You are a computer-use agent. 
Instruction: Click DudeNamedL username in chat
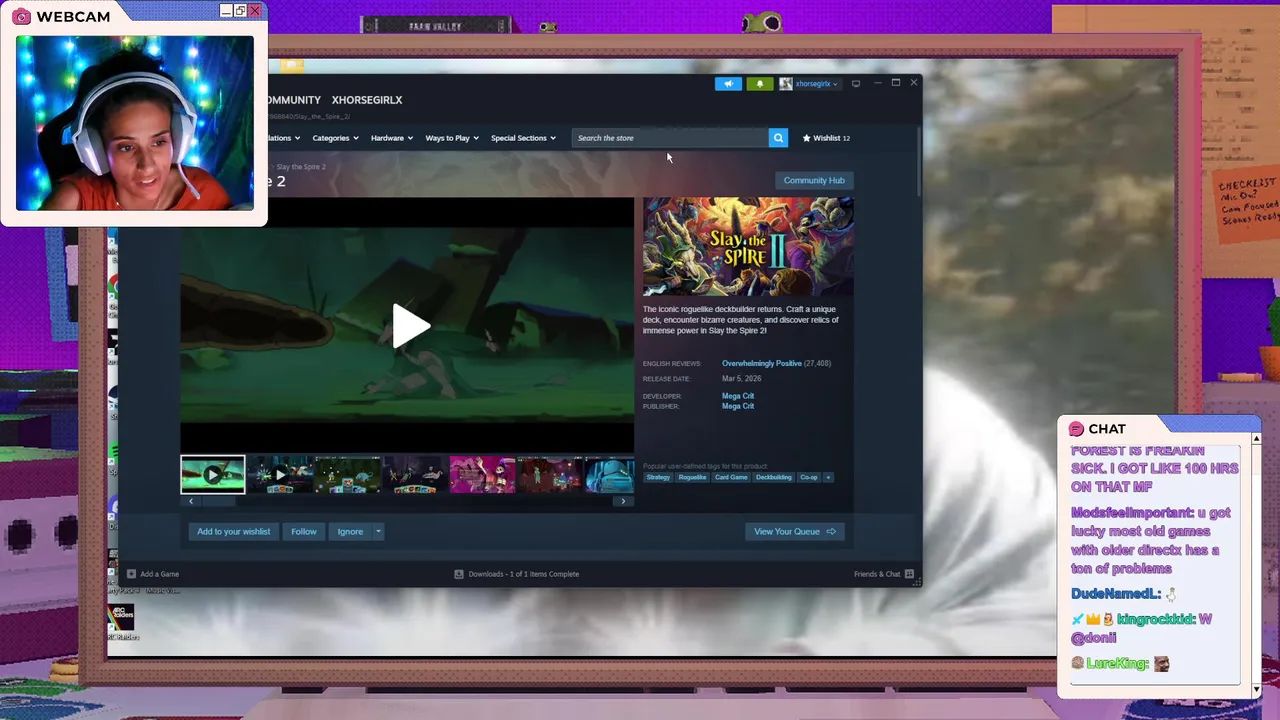(x=1116, y=594)
